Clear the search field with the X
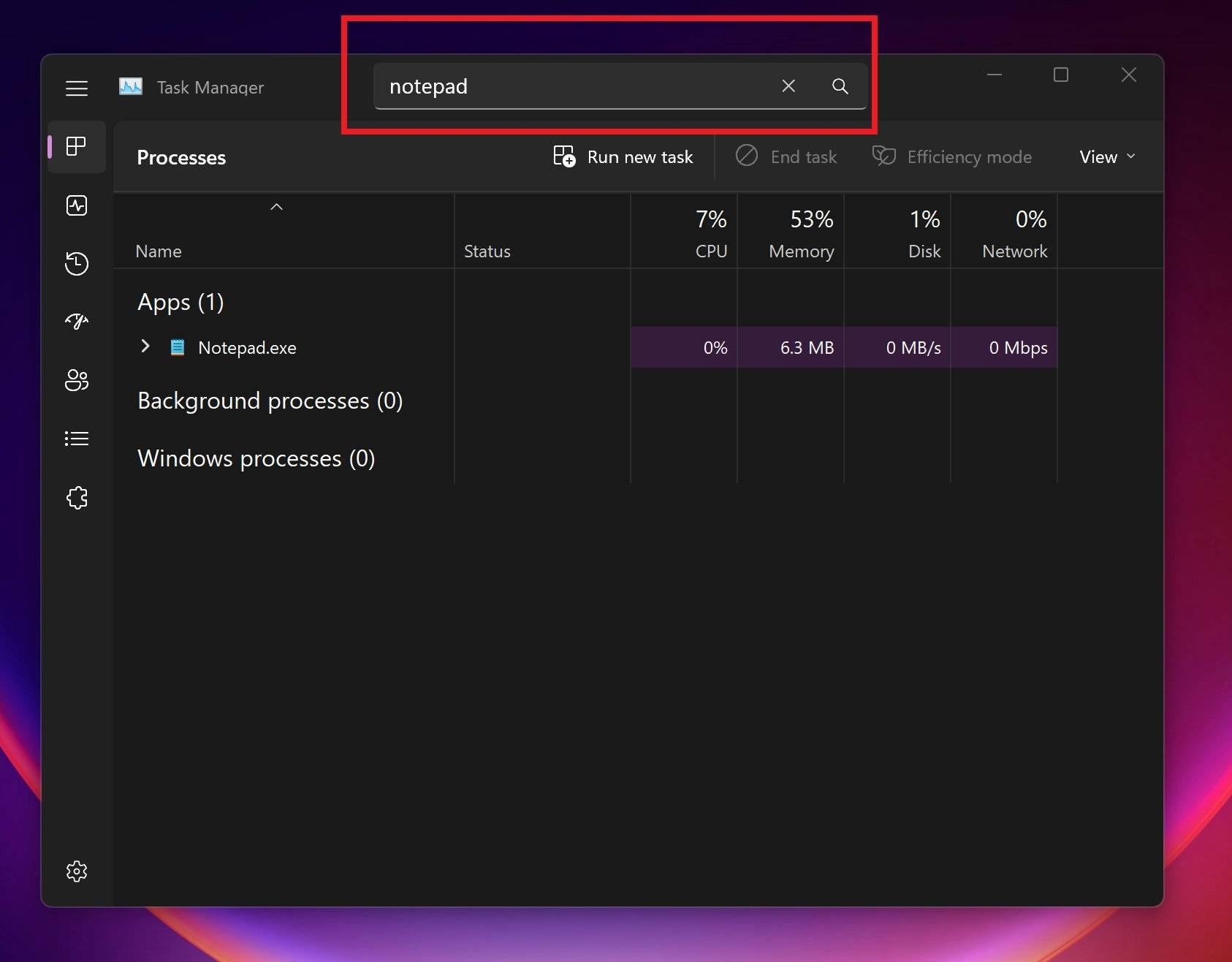The width and height of the screenshot is (1232, 962). 788,86
